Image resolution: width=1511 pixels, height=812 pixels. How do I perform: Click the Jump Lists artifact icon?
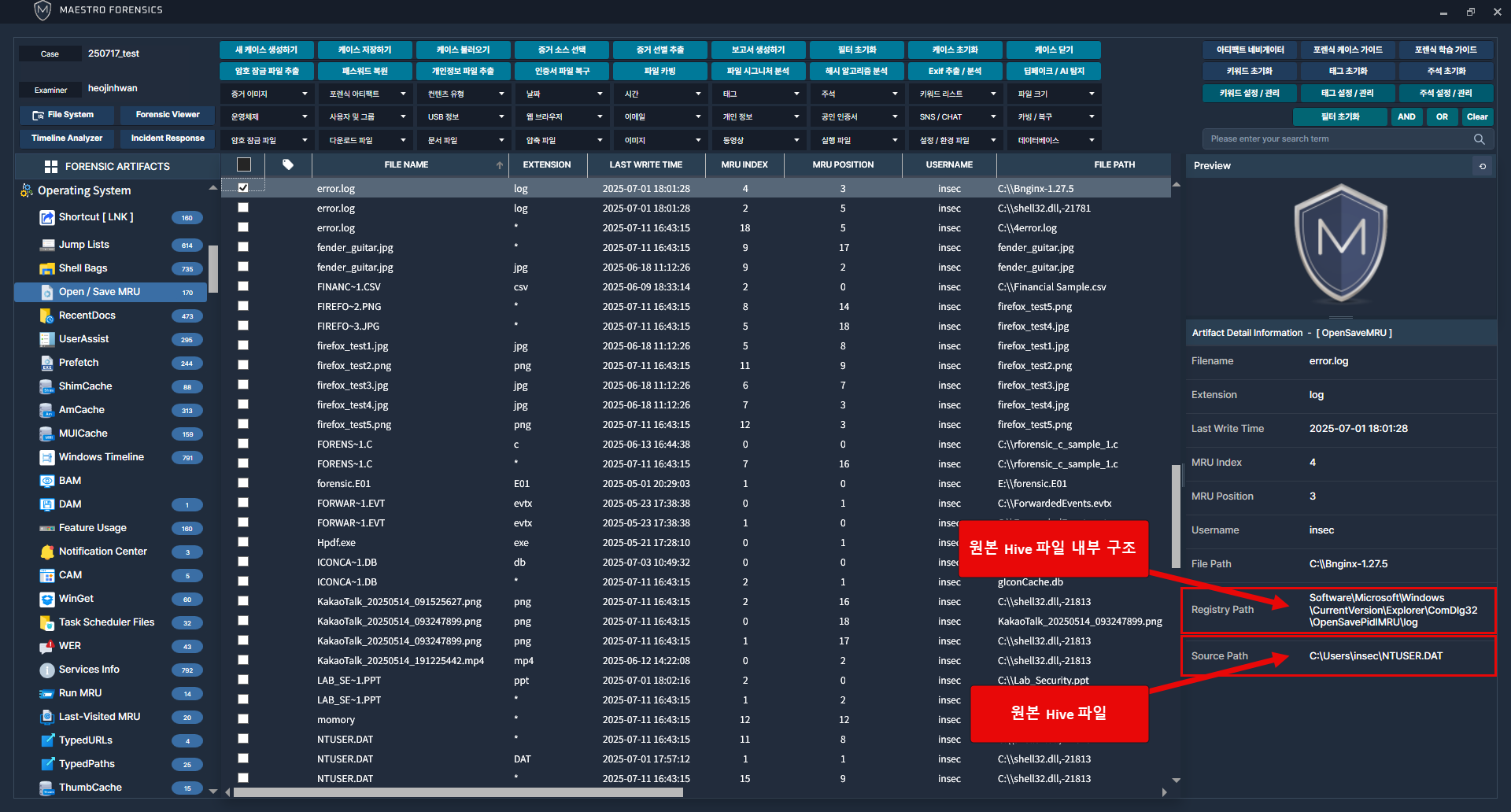(x=46, y=245)
